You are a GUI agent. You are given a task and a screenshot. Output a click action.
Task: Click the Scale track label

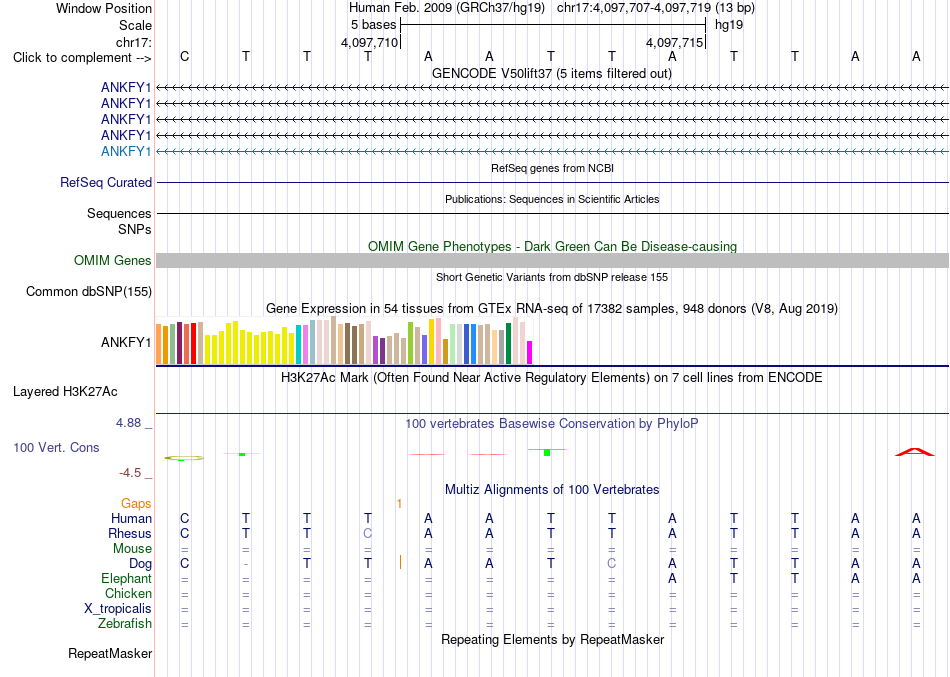pyautogui.click(x=135, y=25)
